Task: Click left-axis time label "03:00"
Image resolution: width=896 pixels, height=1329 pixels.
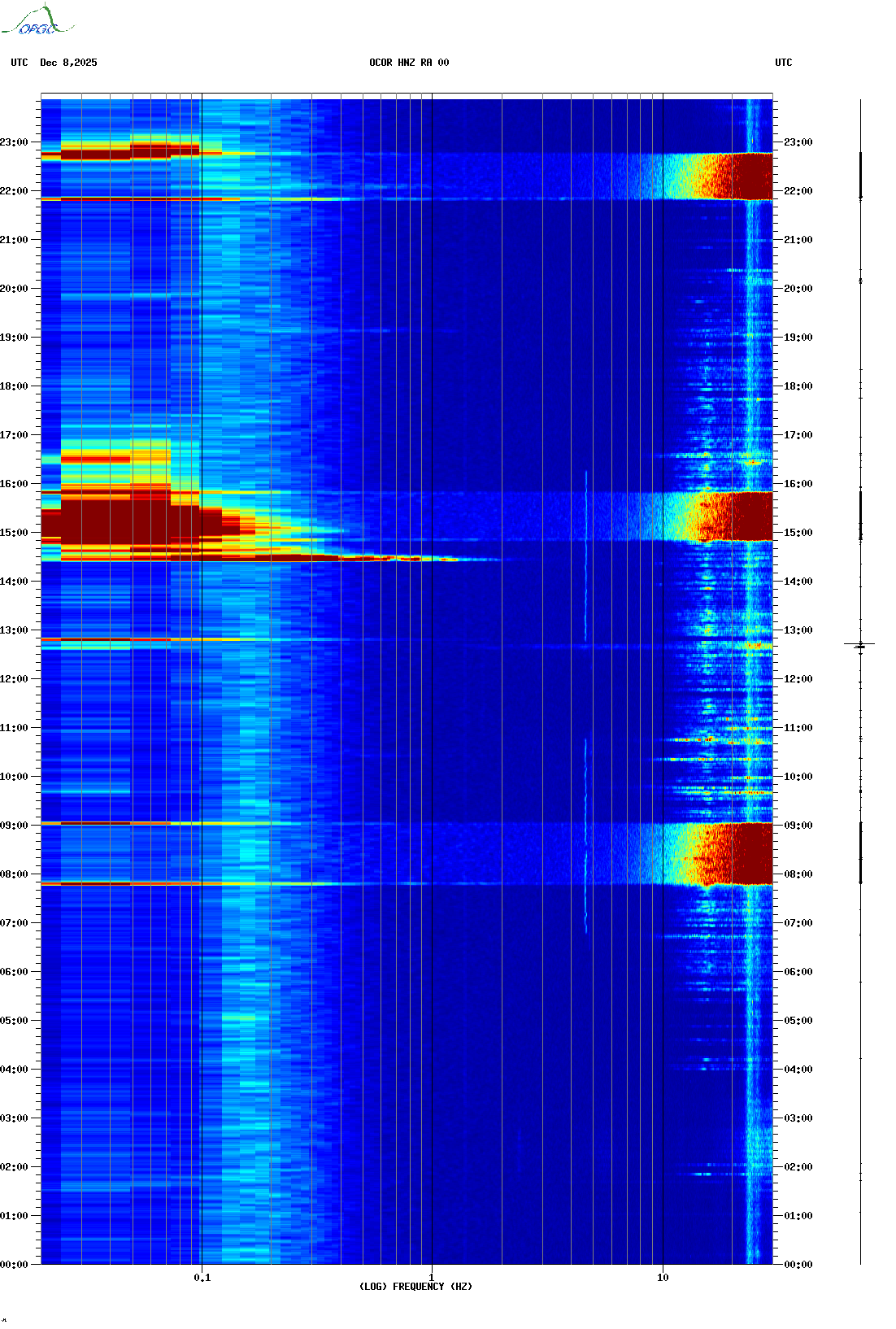Action: tap(14, 1118)
